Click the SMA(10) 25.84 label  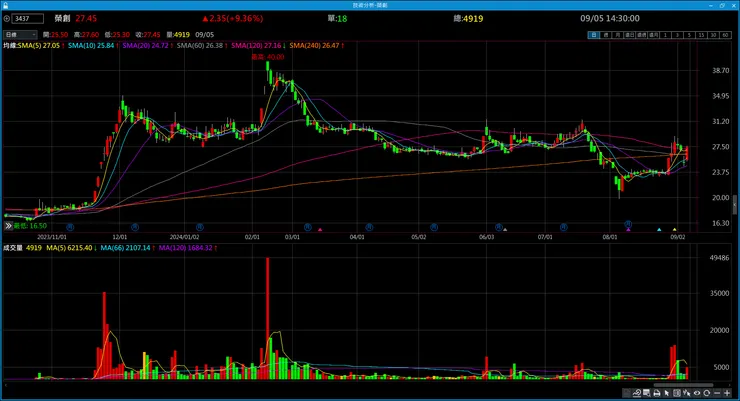point(92,46)
